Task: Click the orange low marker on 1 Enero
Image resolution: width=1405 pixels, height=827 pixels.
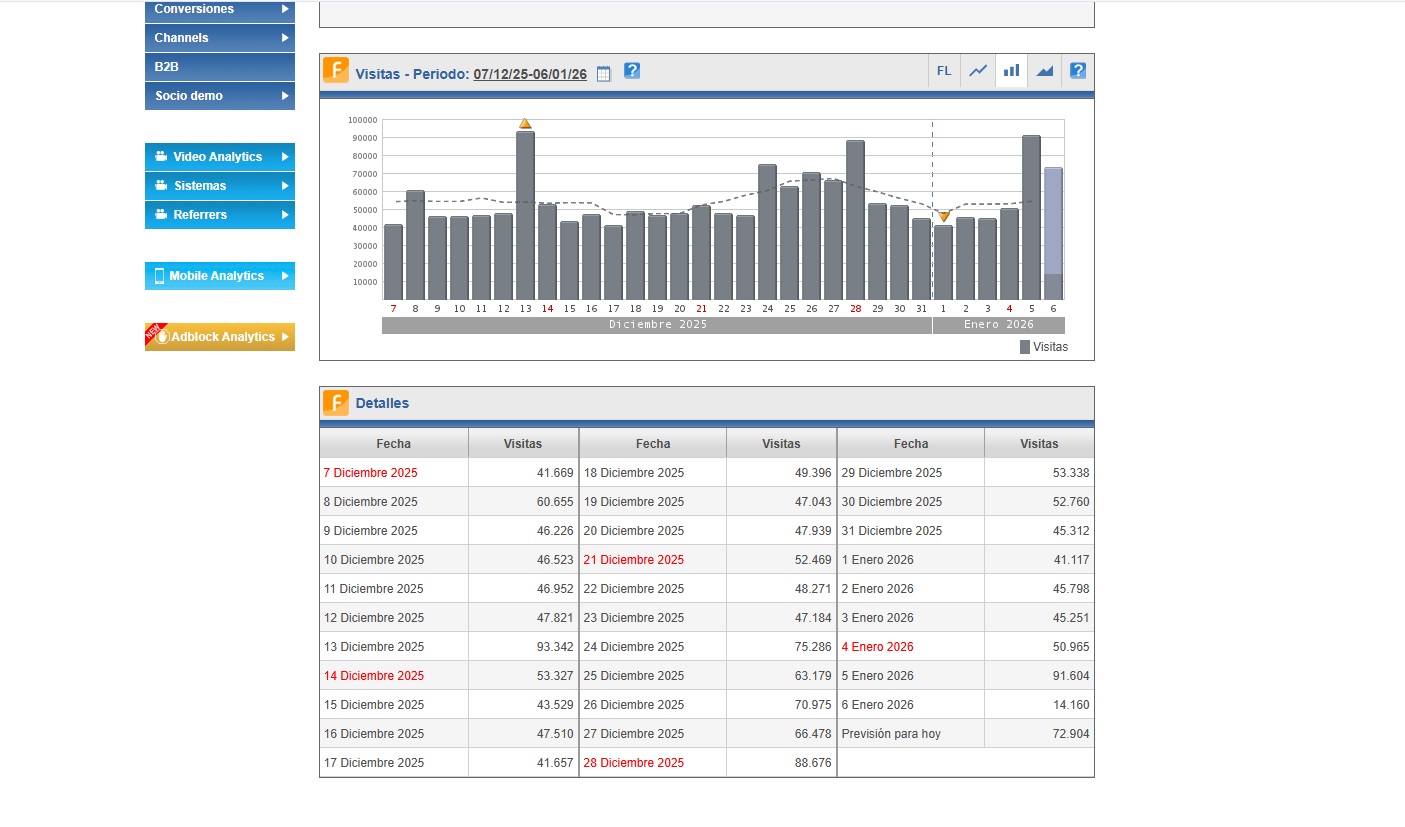Action: point(943,216)
